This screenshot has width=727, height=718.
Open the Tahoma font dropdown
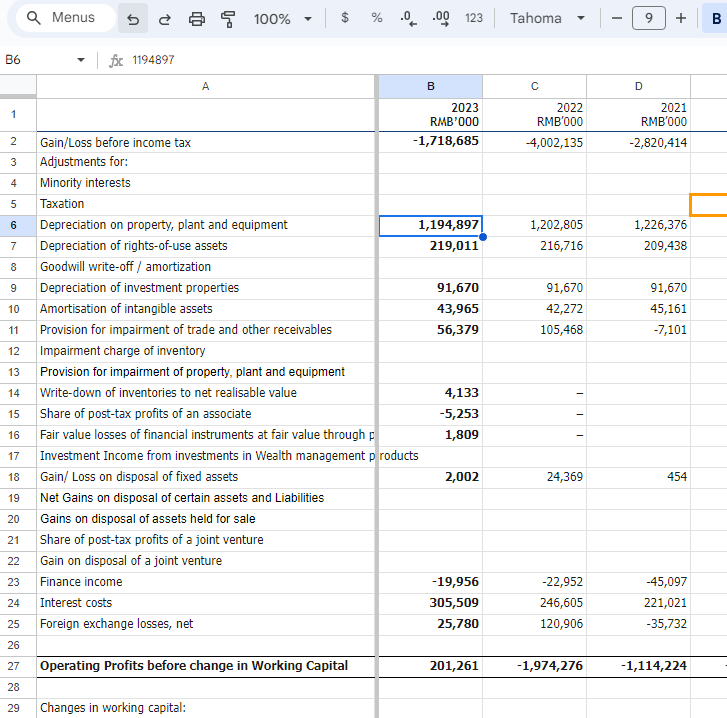547,18
